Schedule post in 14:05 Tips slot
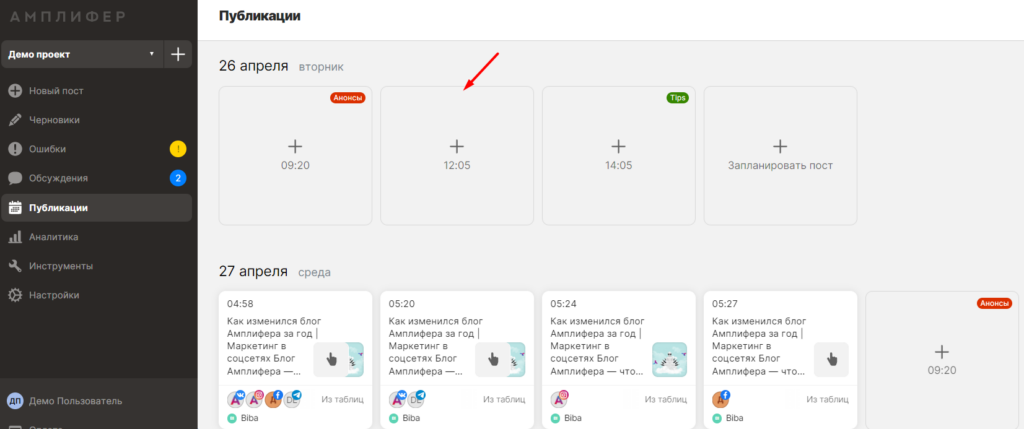1024x429 pixels. click(x=618, y=155)
